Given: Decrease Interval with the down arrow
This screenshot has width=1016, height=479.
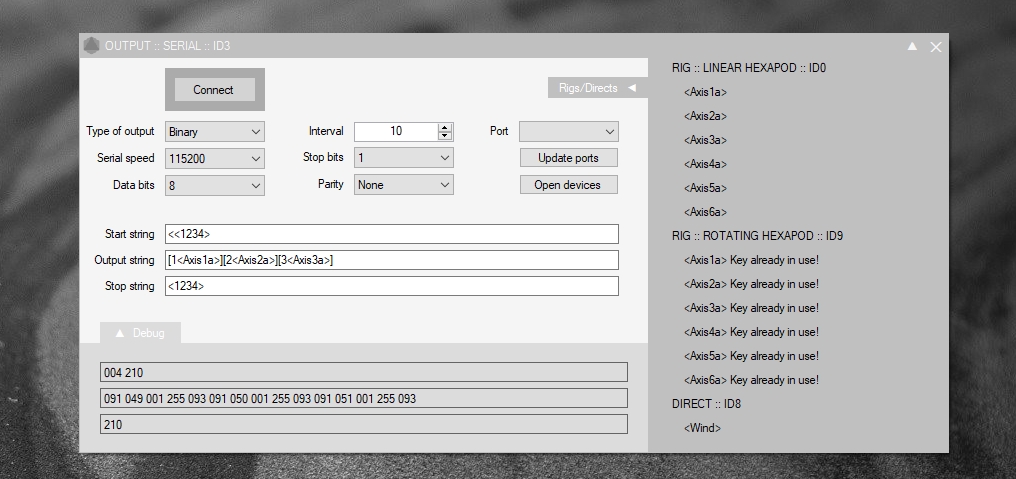Looking at the screenshot, I should pos(444,135).
